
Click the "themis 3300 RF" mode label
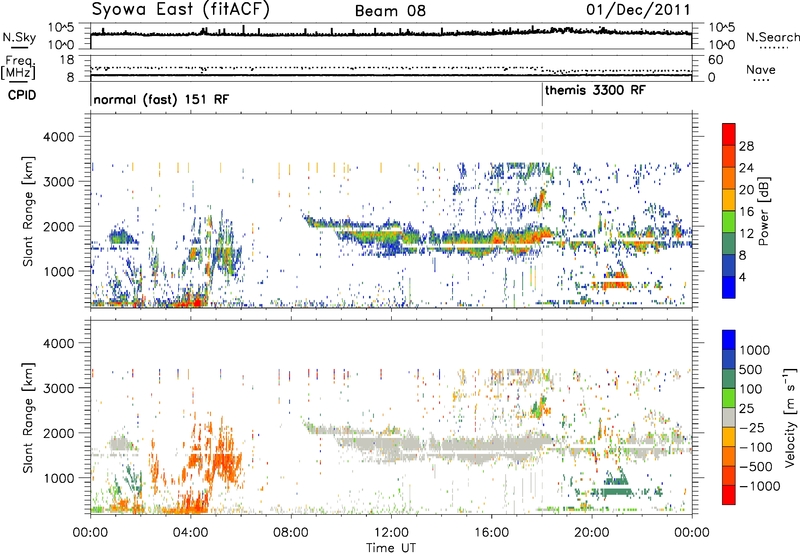click(595, 90)
